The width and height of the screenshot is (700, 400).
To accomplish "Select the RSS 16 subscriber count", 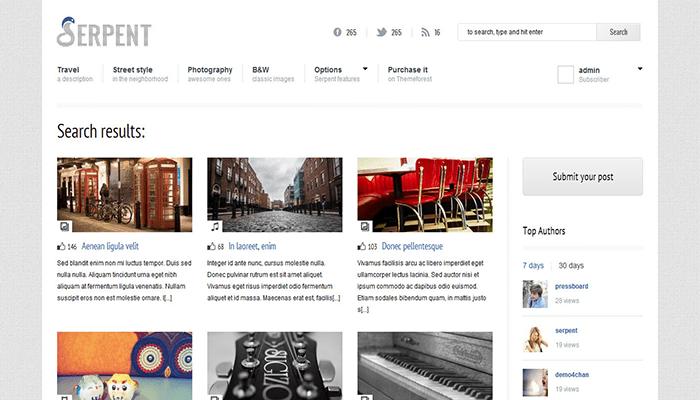I will (437, 32).
